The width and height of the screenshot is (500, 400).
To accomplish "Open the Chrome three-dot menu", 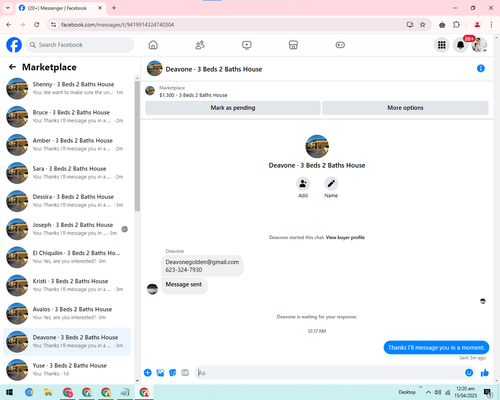I will point(491,25).
